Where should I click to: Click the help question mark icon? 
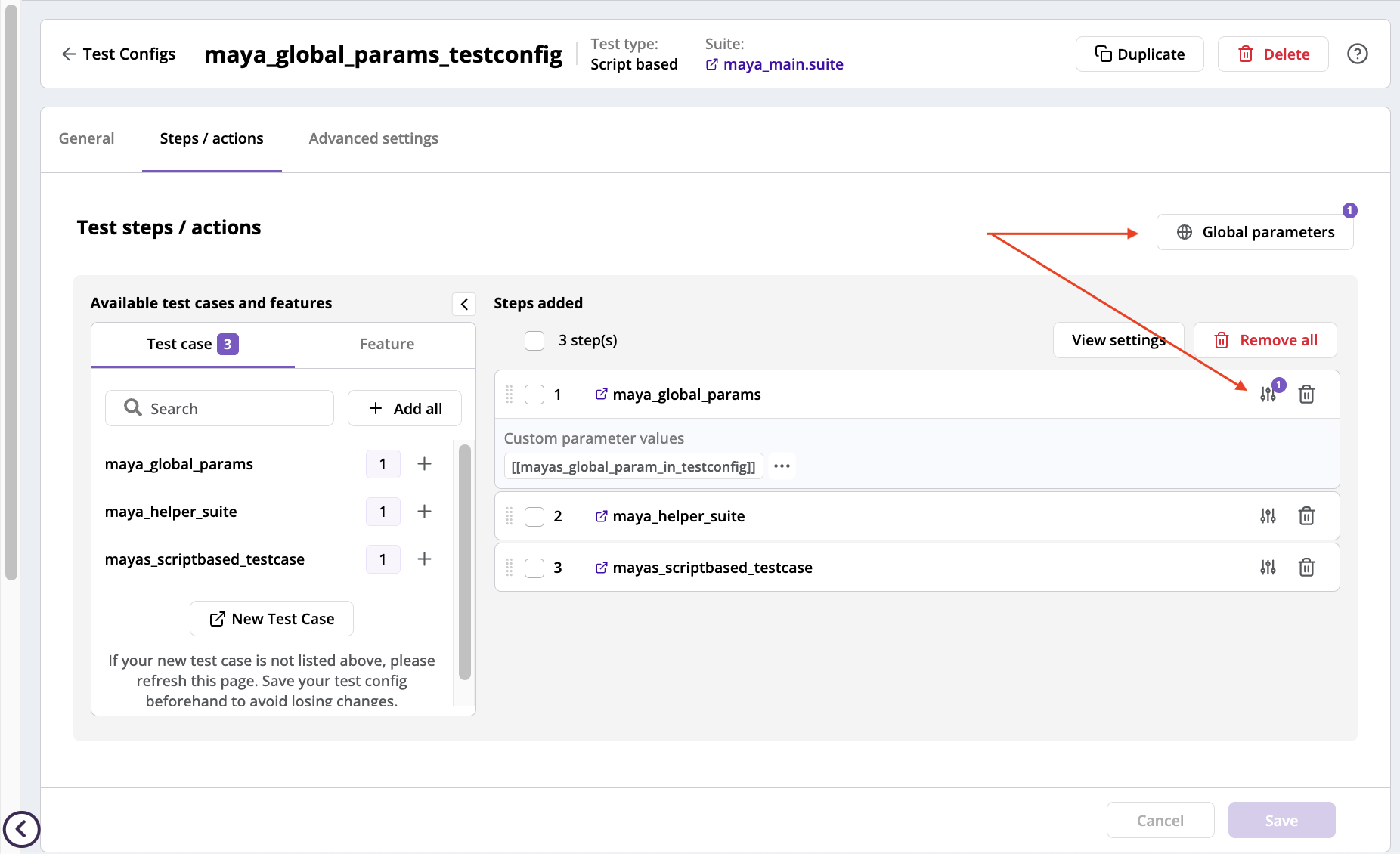pyautogui.click(x=1358, y=54)
